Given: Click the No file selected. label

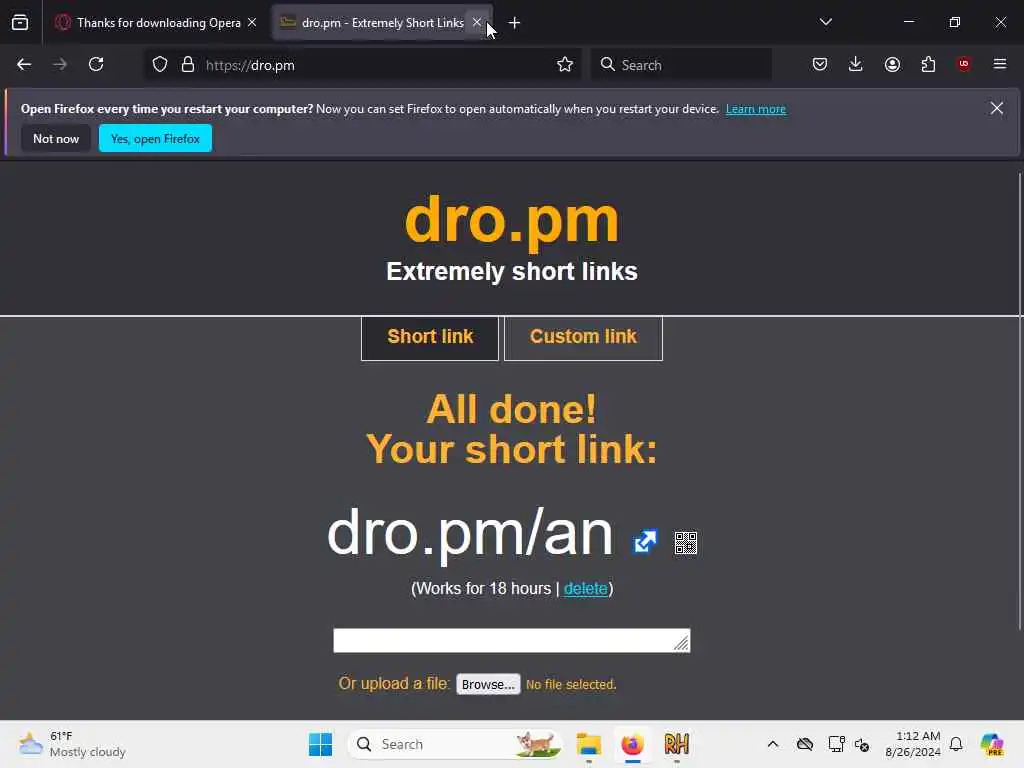Looking at the screenshot, I should click(571, 684).
